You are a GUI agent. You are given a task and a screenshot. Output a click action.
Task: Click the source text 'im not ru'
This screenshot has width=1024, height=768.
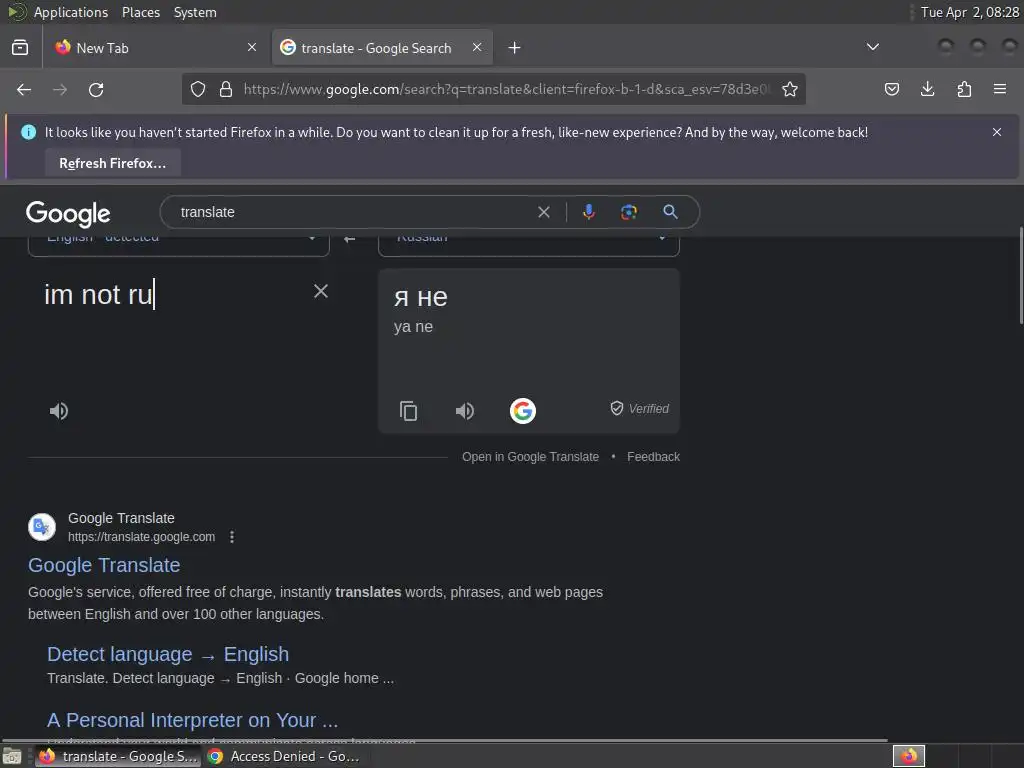98,295
